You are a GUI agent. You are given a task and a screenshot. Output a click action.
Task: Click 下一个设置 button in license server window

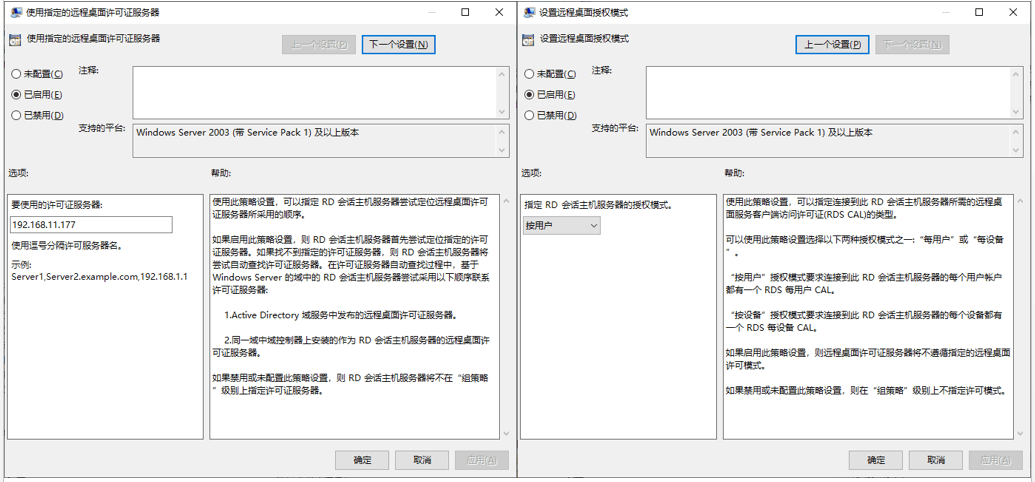point(399,44)
